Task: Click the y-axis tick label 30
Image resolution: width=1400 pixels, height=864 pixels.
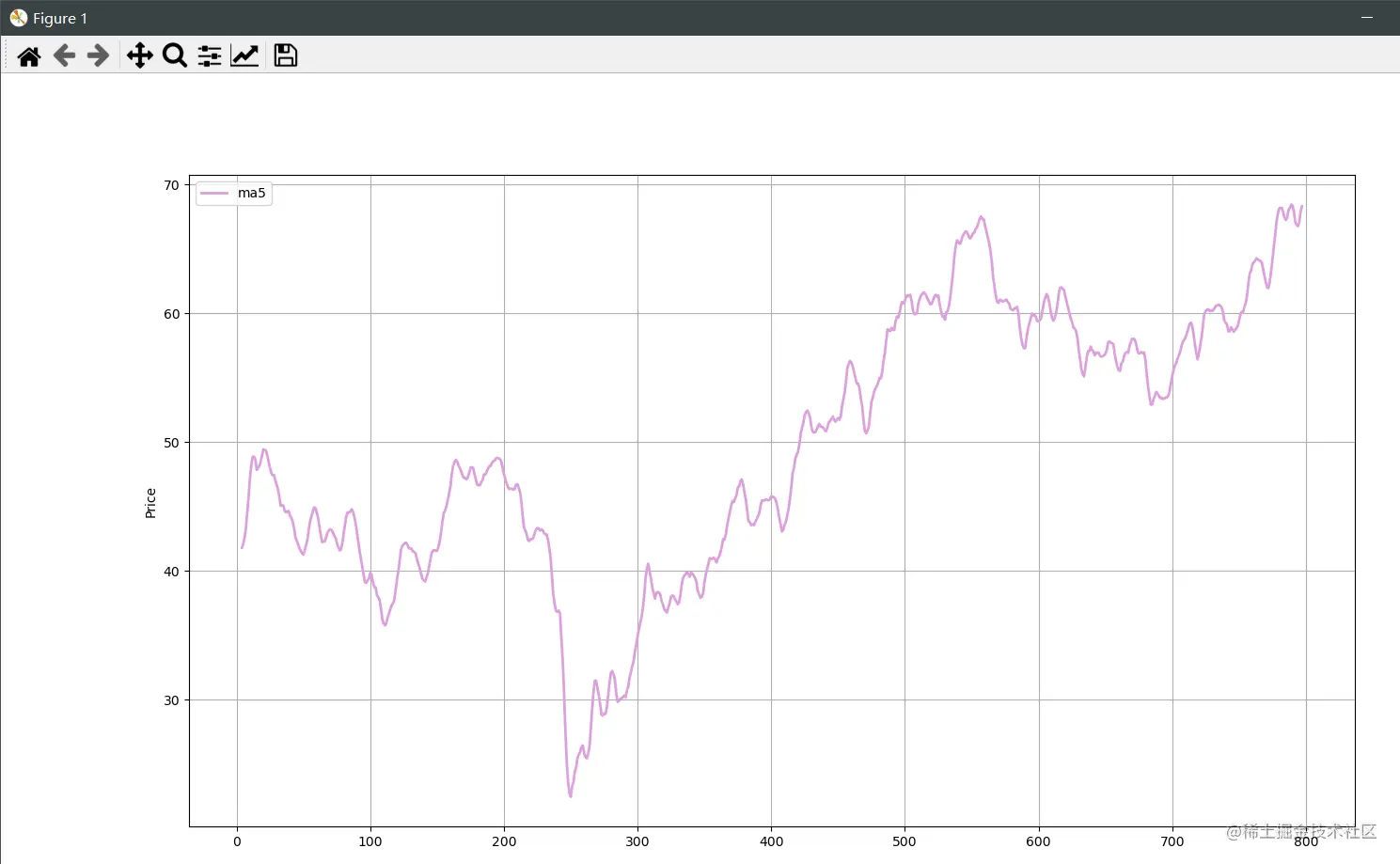Action: tap(171, 700)
